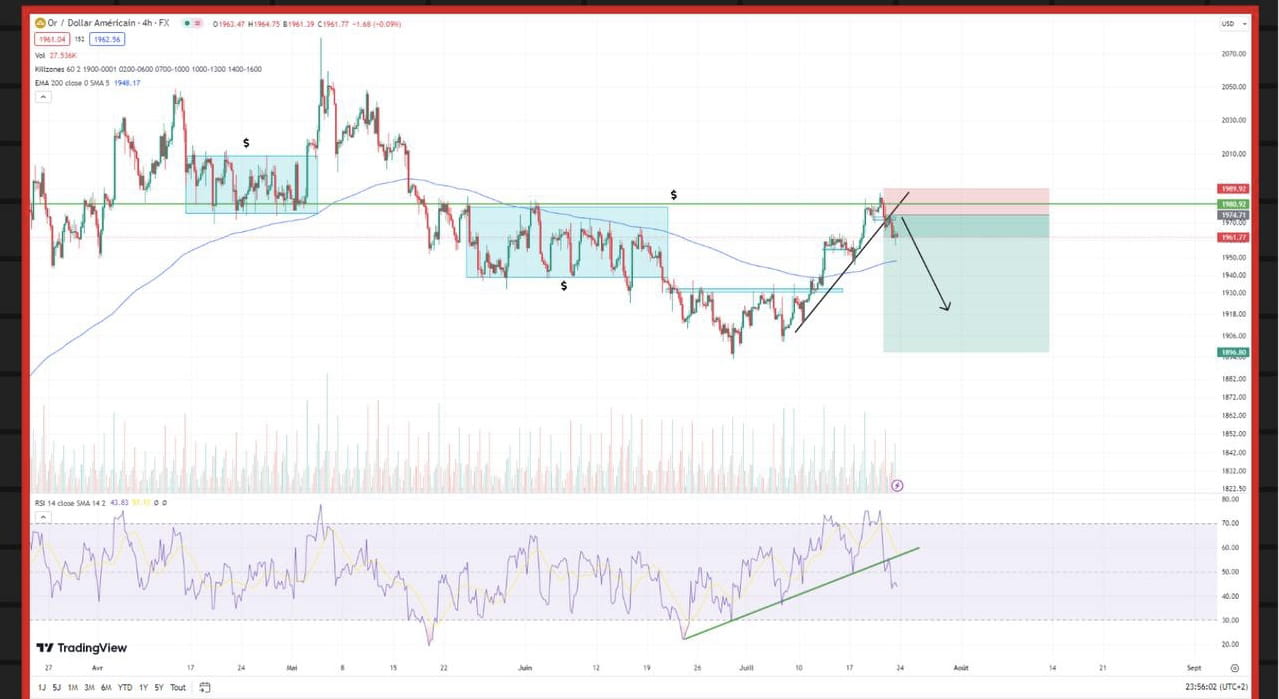Select the EMA 200 close indicator legend
The height and width of the screenshot is (699, 1279).
pos(87,82)
